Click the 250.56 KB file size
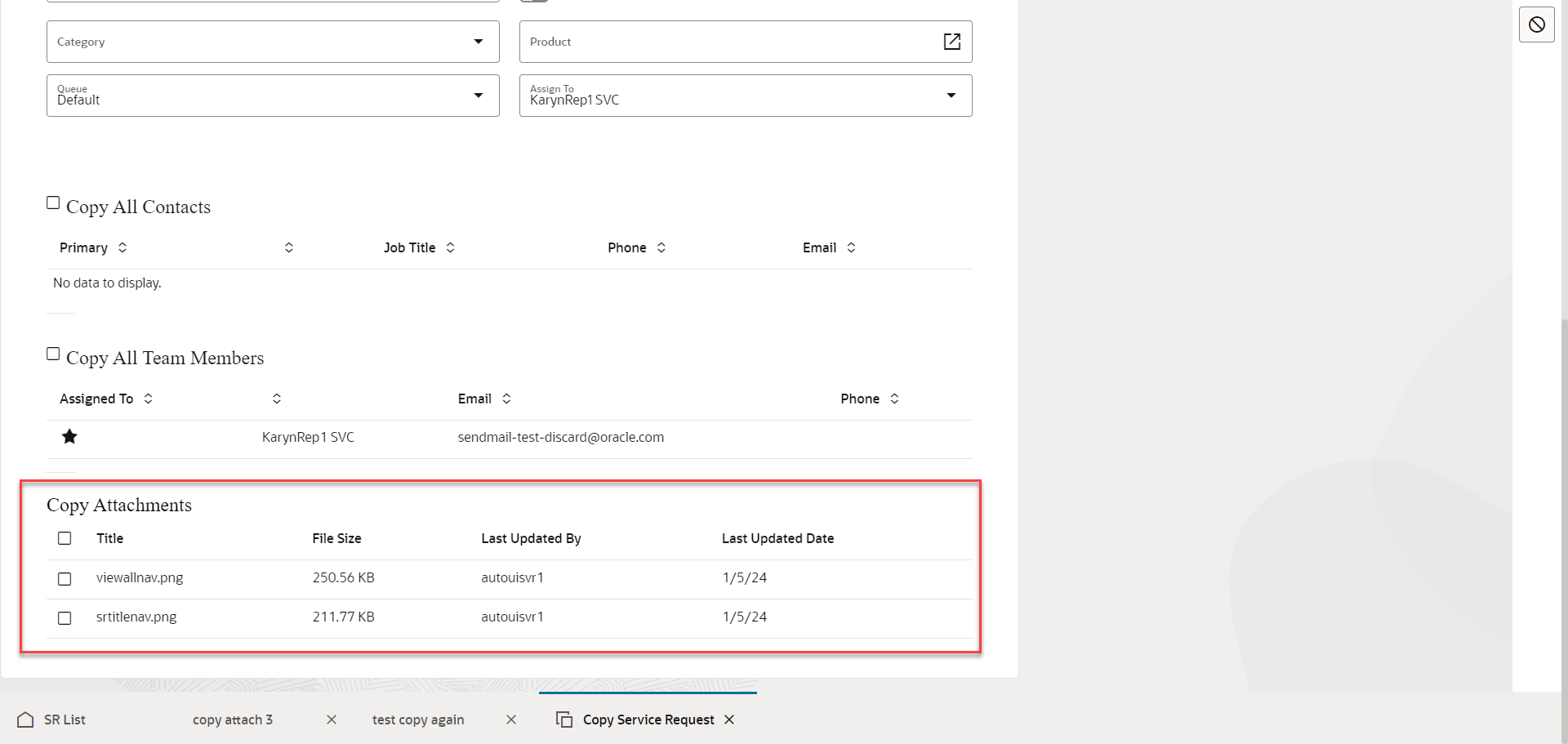 coord(343,577)
